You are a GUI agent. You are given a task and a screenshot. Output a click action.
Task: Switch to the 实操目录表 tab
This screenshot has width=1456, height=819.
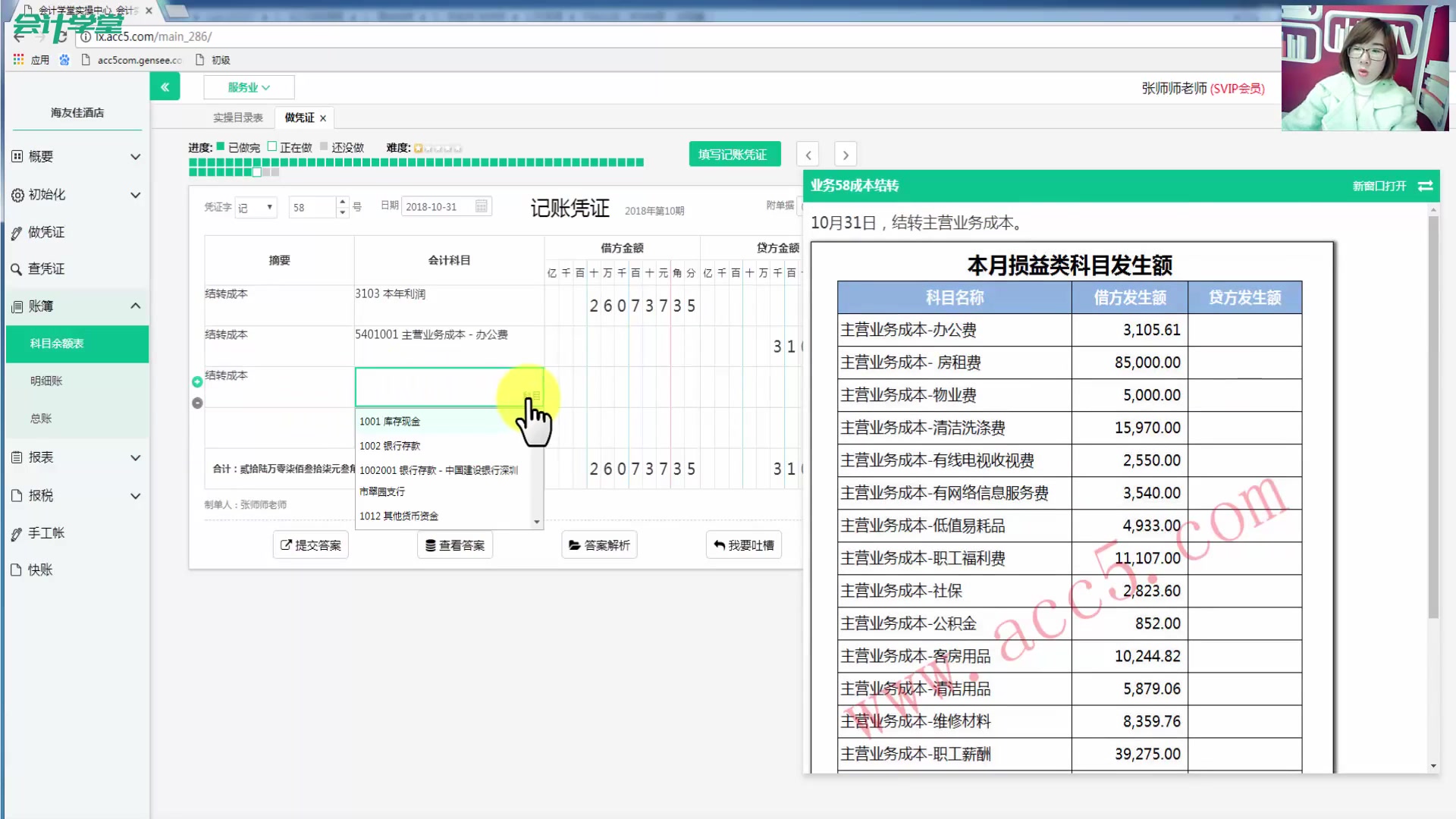(x=238, y=117)
